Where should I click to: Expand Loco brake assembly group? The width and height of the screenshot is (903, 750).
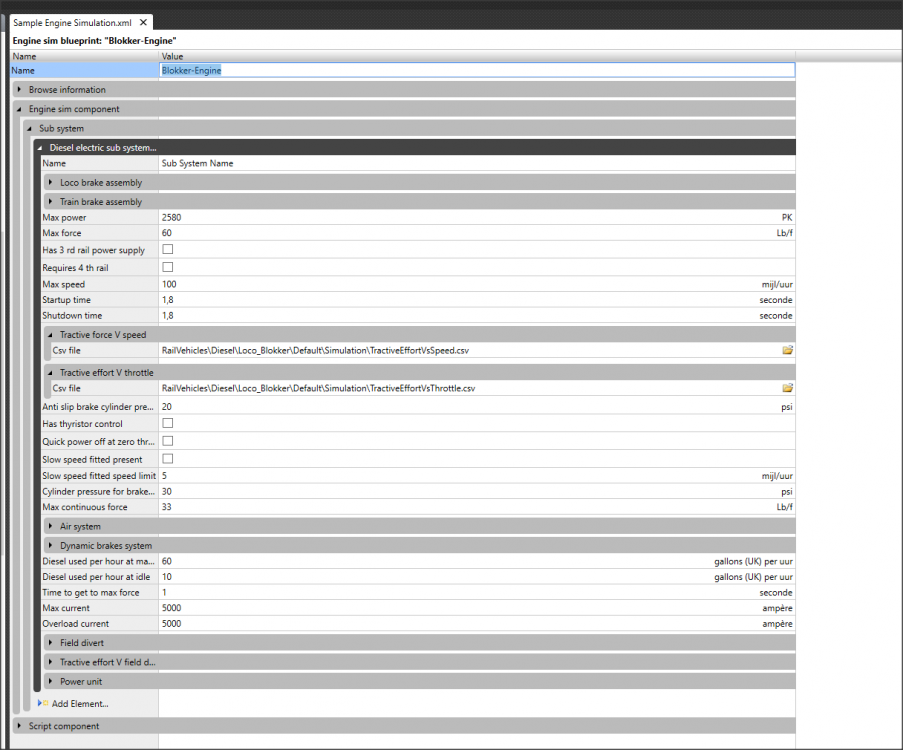50,183
